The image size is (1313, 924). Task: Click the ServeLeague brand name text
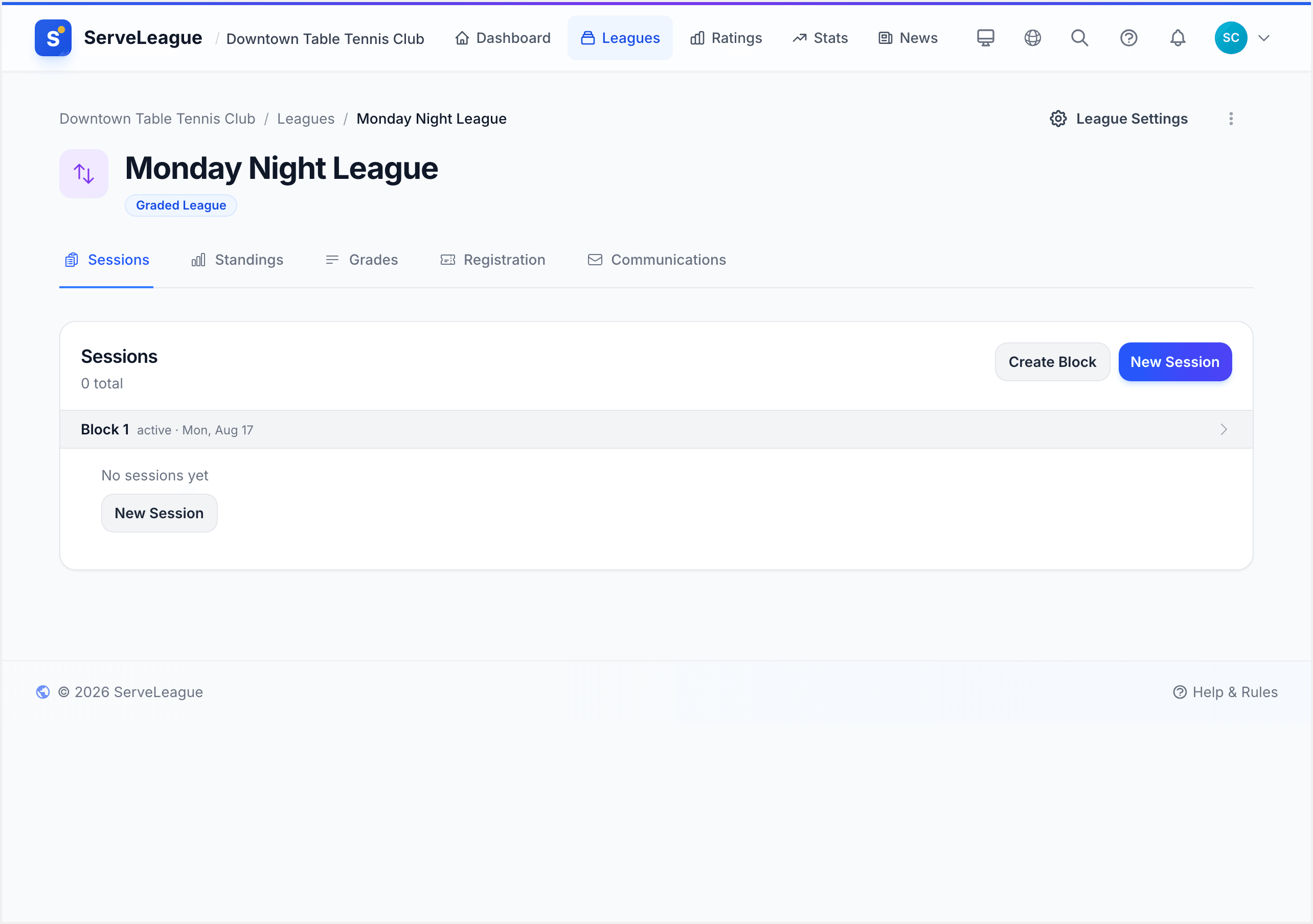coord(143,38)
